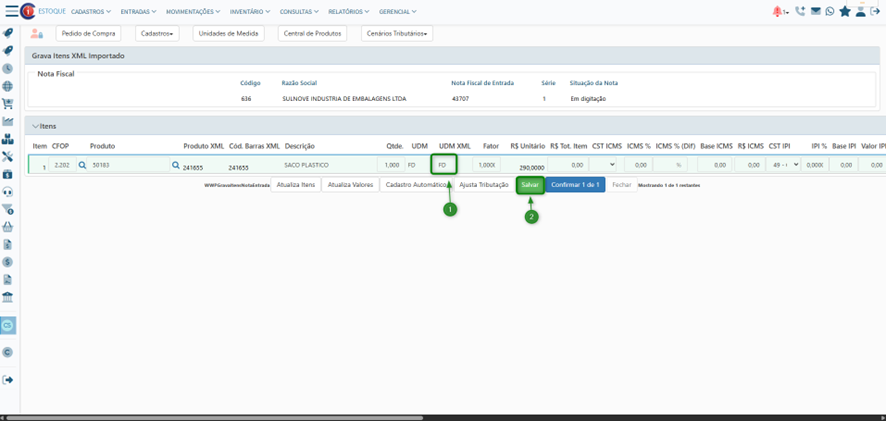Click the globe icon in sidebar
This screenshot has width=886, height=421.
tap(8, 87)
